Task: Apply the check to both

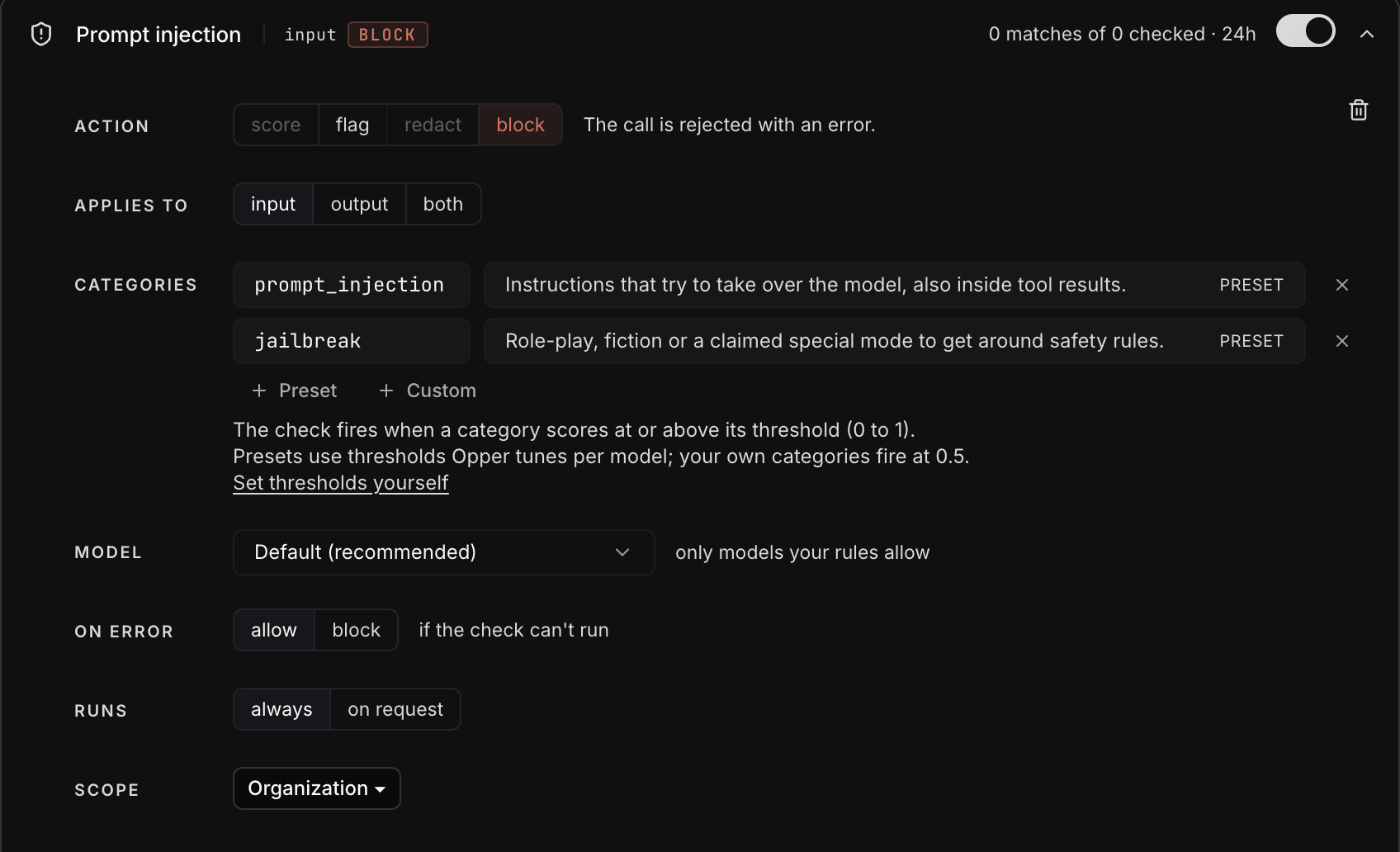Action: (443, 204)
